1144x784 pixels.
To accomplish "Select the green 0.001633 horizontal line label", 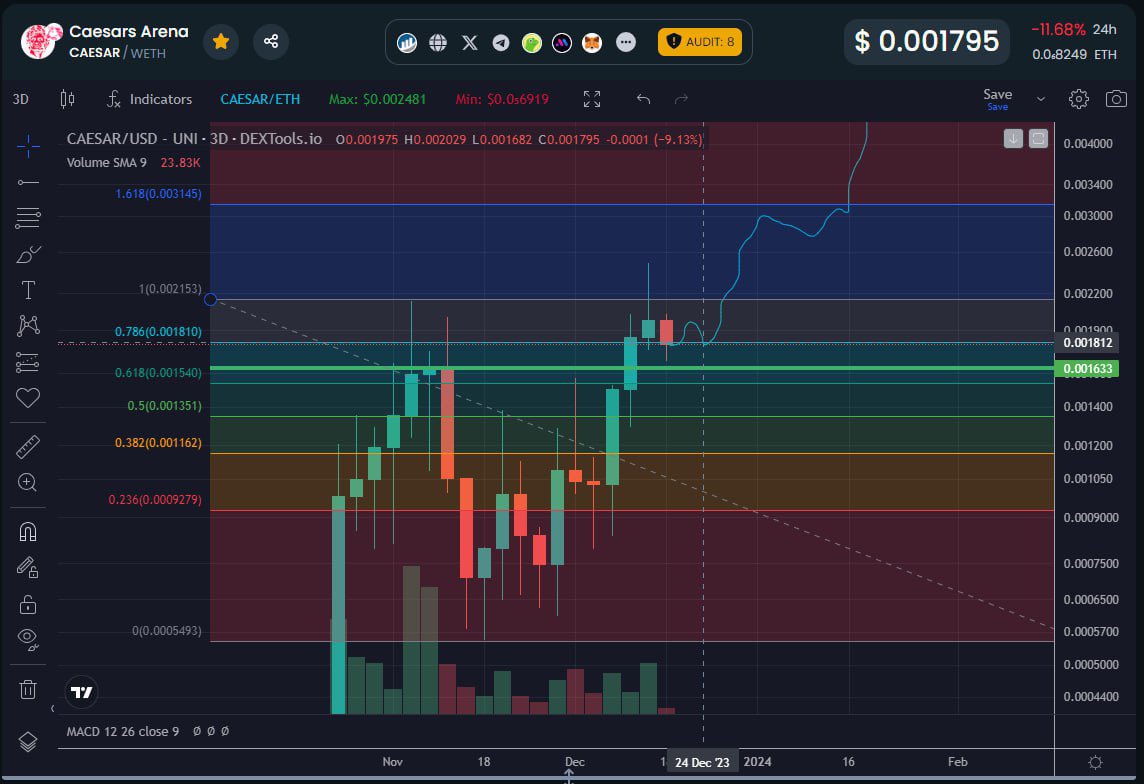I will [1087, 368].
